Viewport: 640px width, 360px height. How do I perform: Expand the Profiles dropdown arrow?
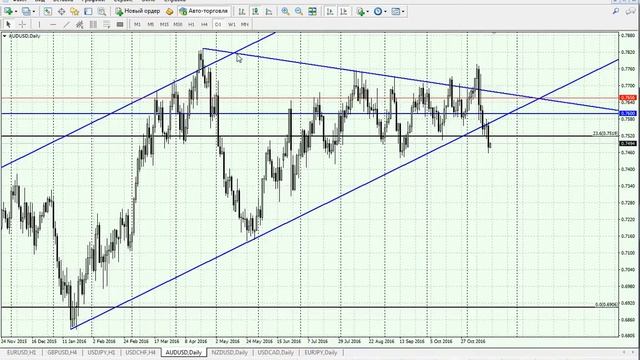[x=34, y=11]
